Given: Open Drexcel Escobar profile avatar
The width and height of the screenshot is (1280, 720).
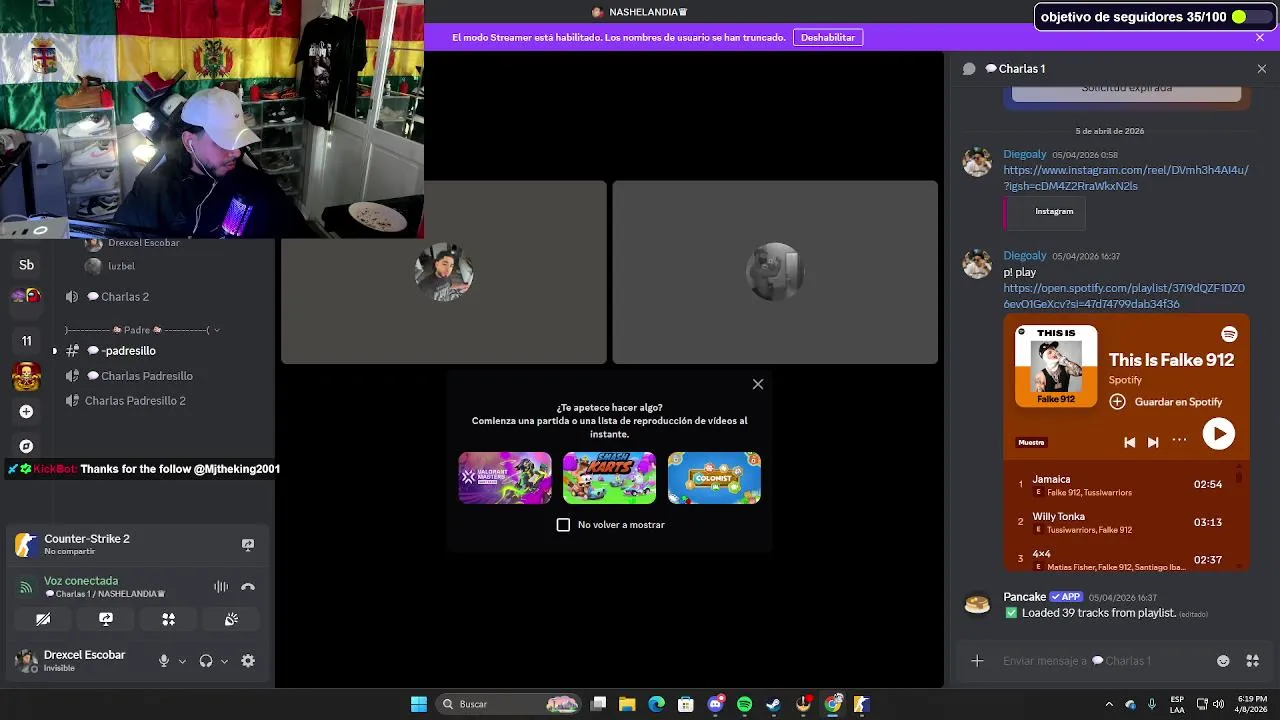Looking at the screenshot, I should coord(26,660).
